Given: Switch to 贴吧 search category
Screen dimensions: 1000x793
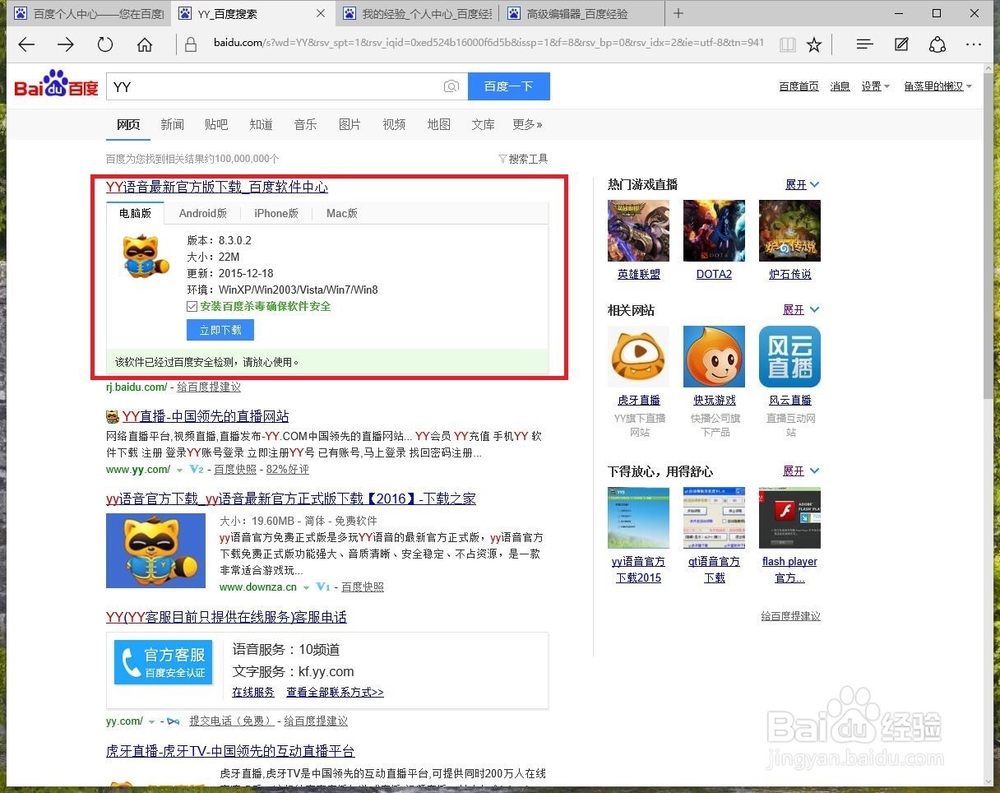Looking at the screenshot, I should coord(216,124).
